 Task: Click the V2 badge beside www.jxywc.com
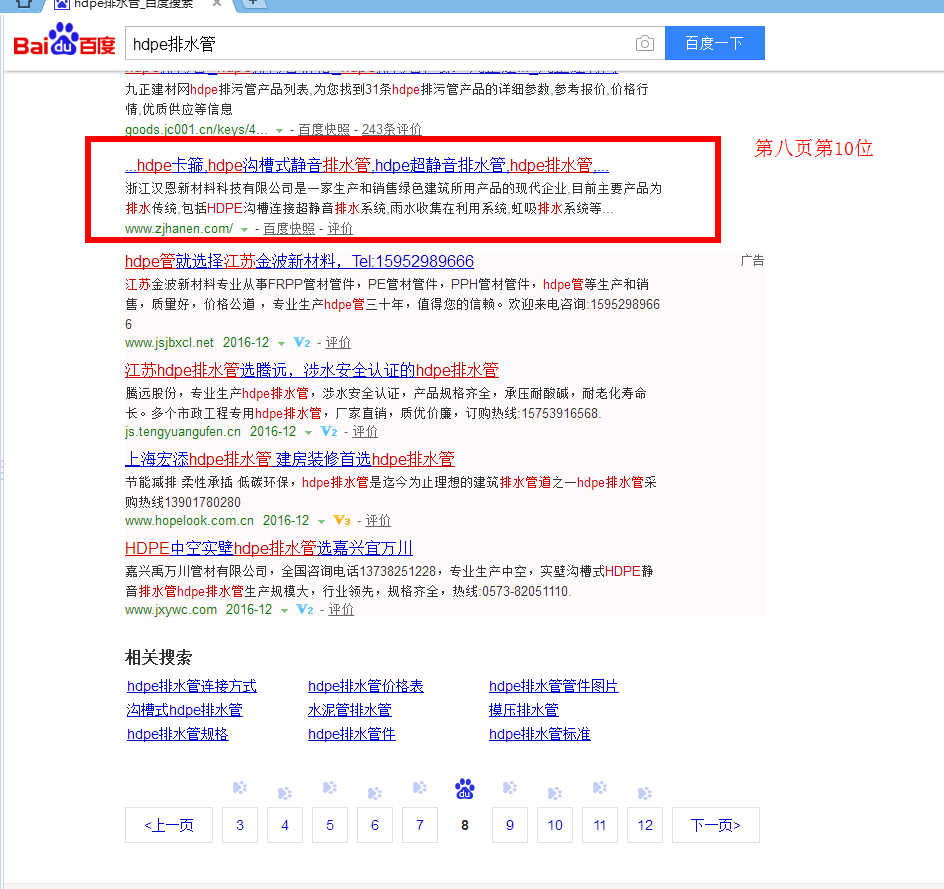coord(305,610)
